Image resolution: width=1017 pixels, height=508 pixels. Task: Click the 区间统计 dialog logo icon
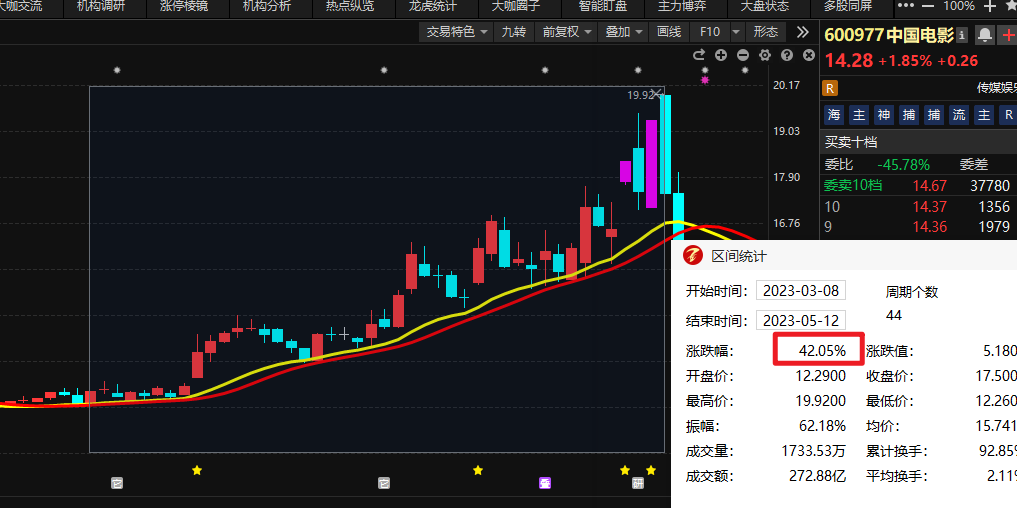click(693, 256)
